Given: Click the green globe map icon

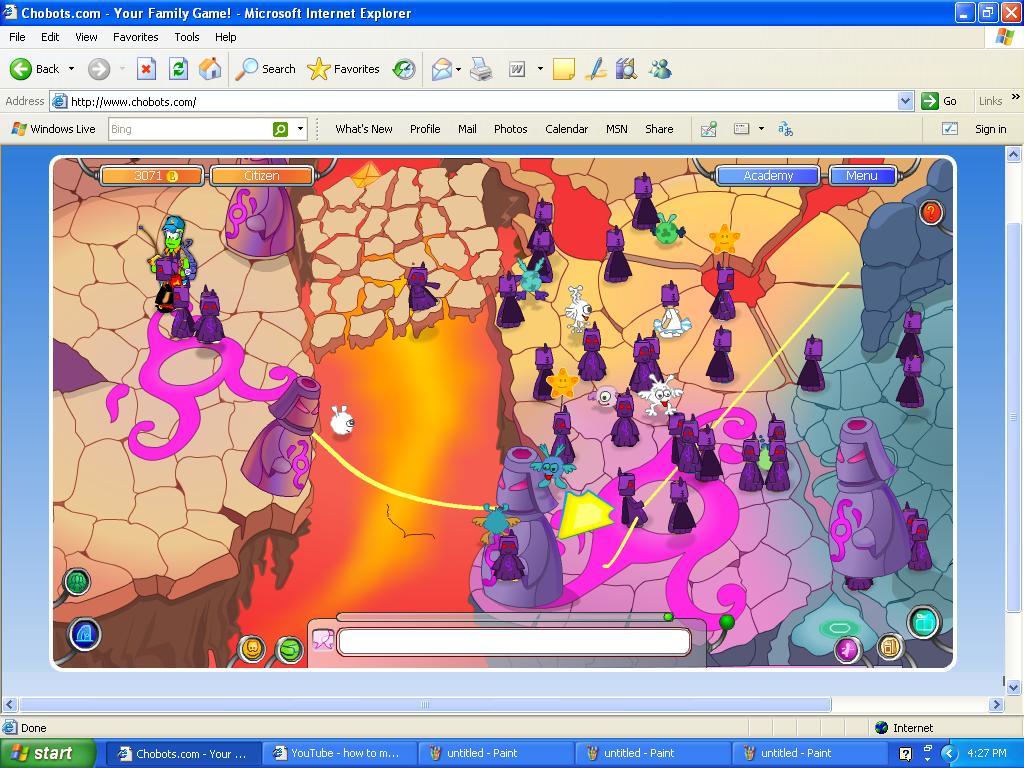Looking at the screenshot, I should point(289,649).
